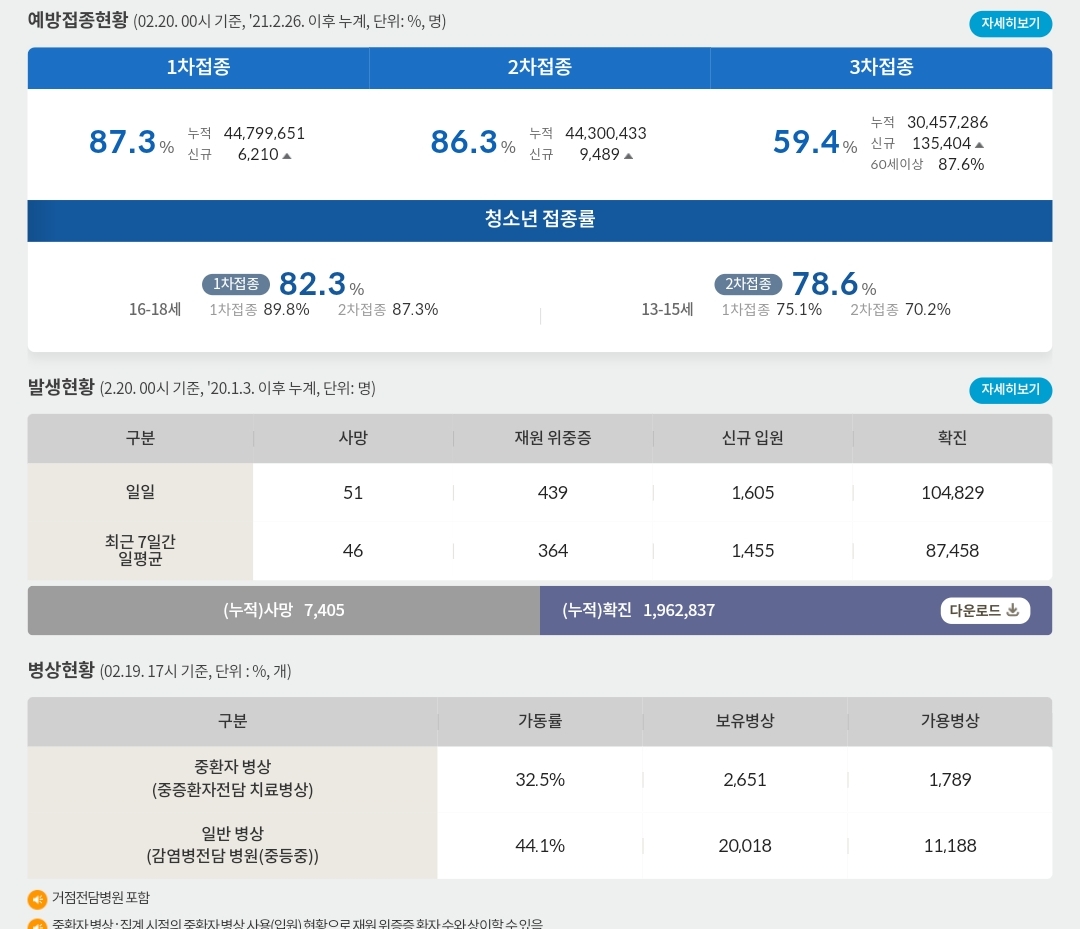1080x929 pixels.
Task: Click 7-day average deaths 46
Action: coord(353,550)
